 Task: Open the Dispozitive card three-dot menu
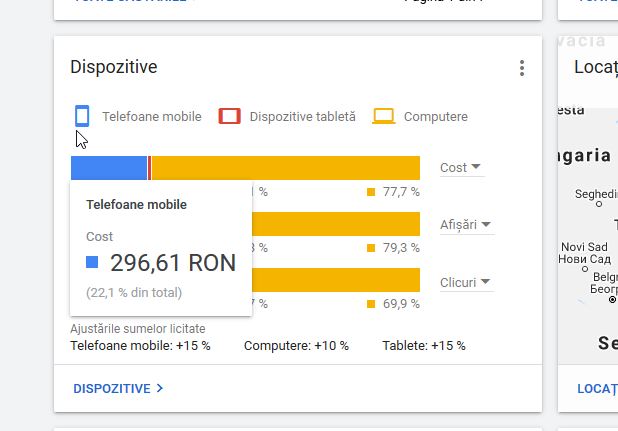[521, 68]
